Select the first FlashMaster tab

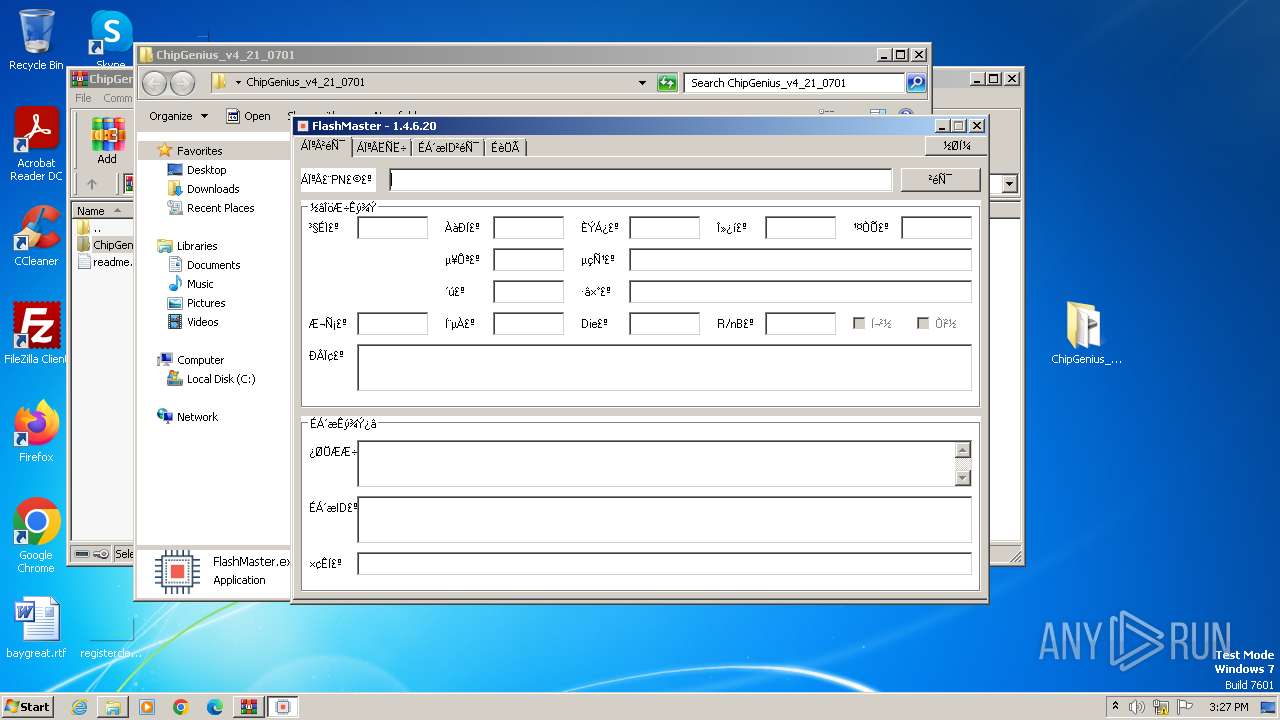tap(324, 146)
